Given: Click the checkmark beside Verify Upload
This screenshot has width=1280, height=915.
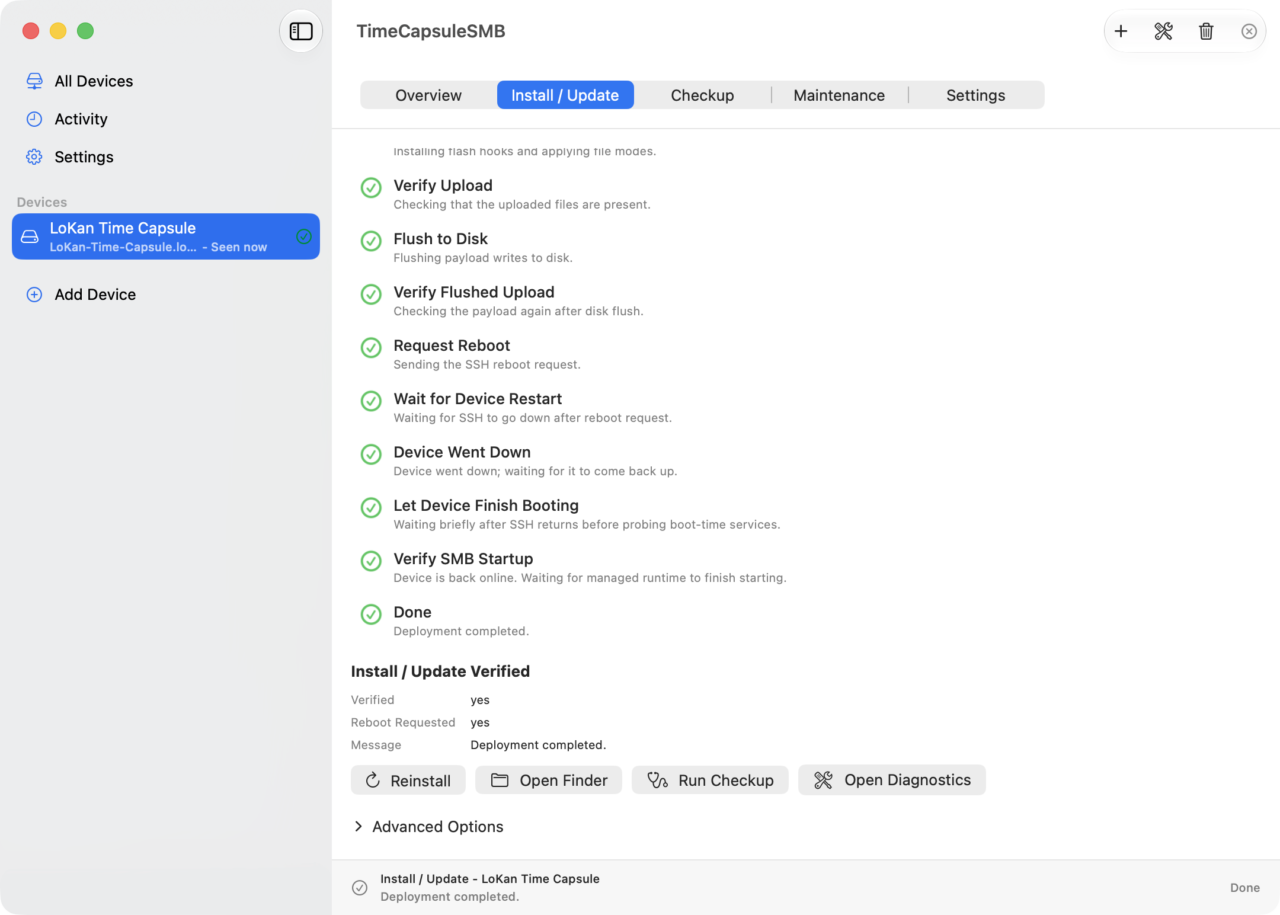Looking at the screenshot, I should point(371,187).
